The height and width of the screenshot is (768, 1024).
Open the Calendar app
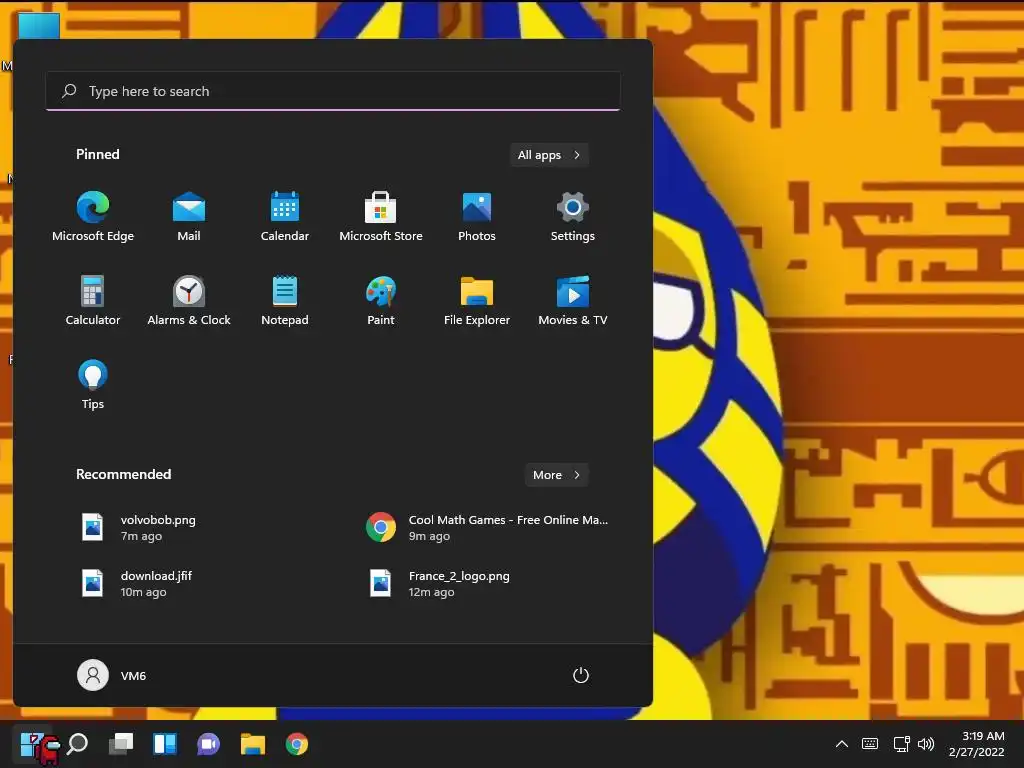click(x=285, y=216)
